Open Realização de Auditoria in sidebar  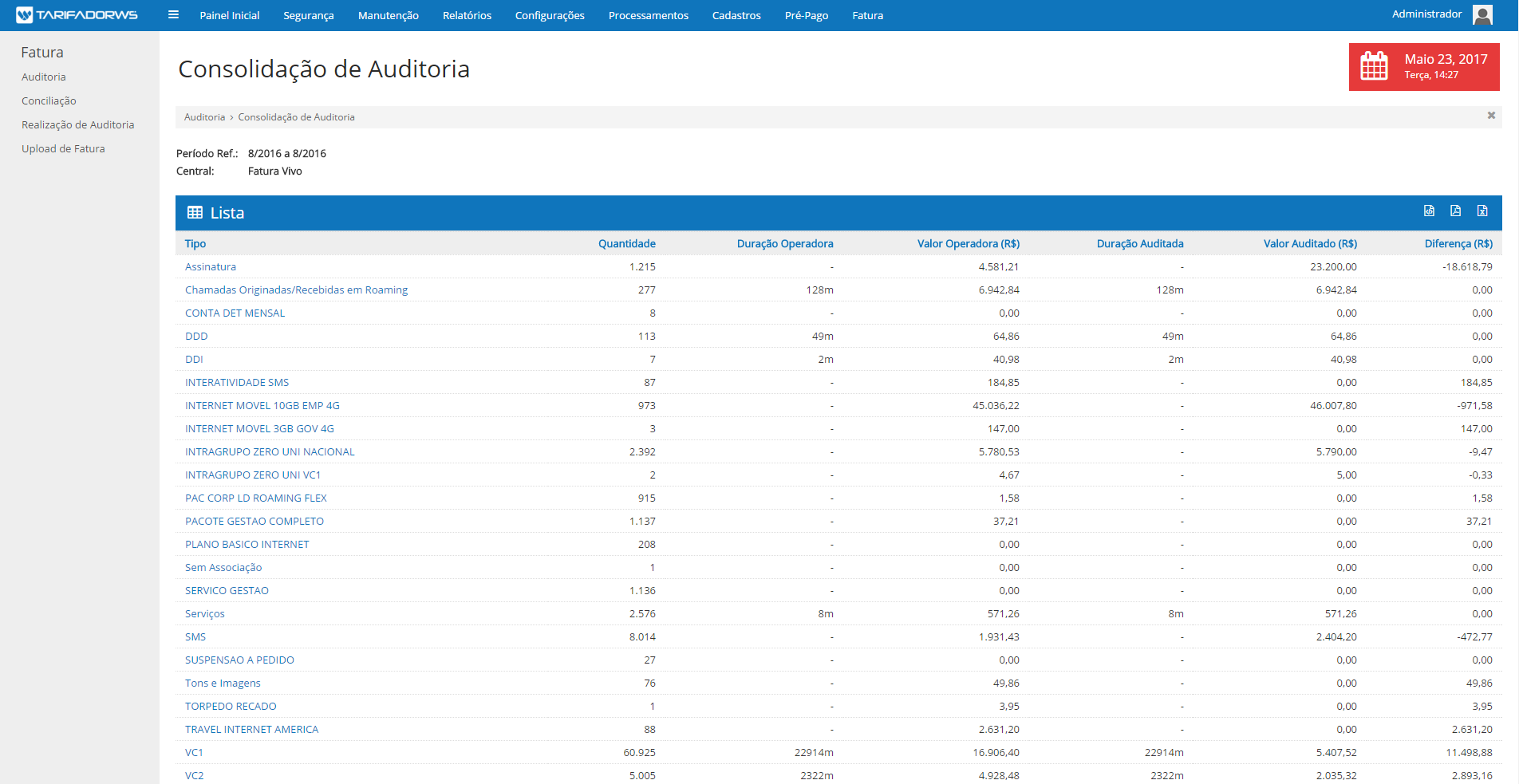(x=78, y=124)
